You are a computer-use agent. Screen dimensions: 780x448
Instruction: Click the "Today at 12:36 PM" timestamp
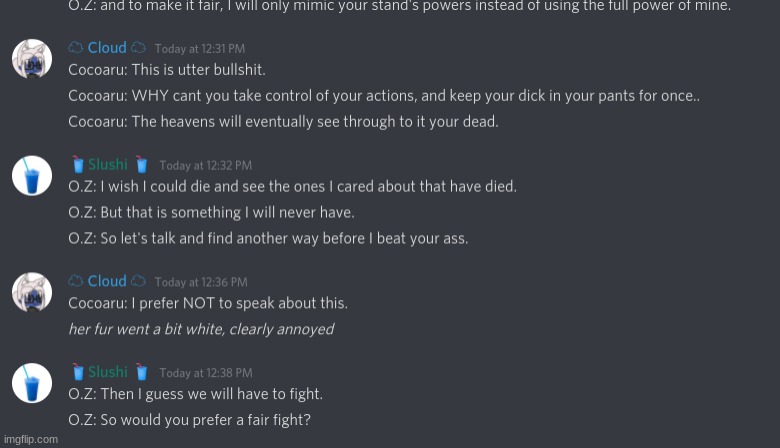tap(200, 282)
